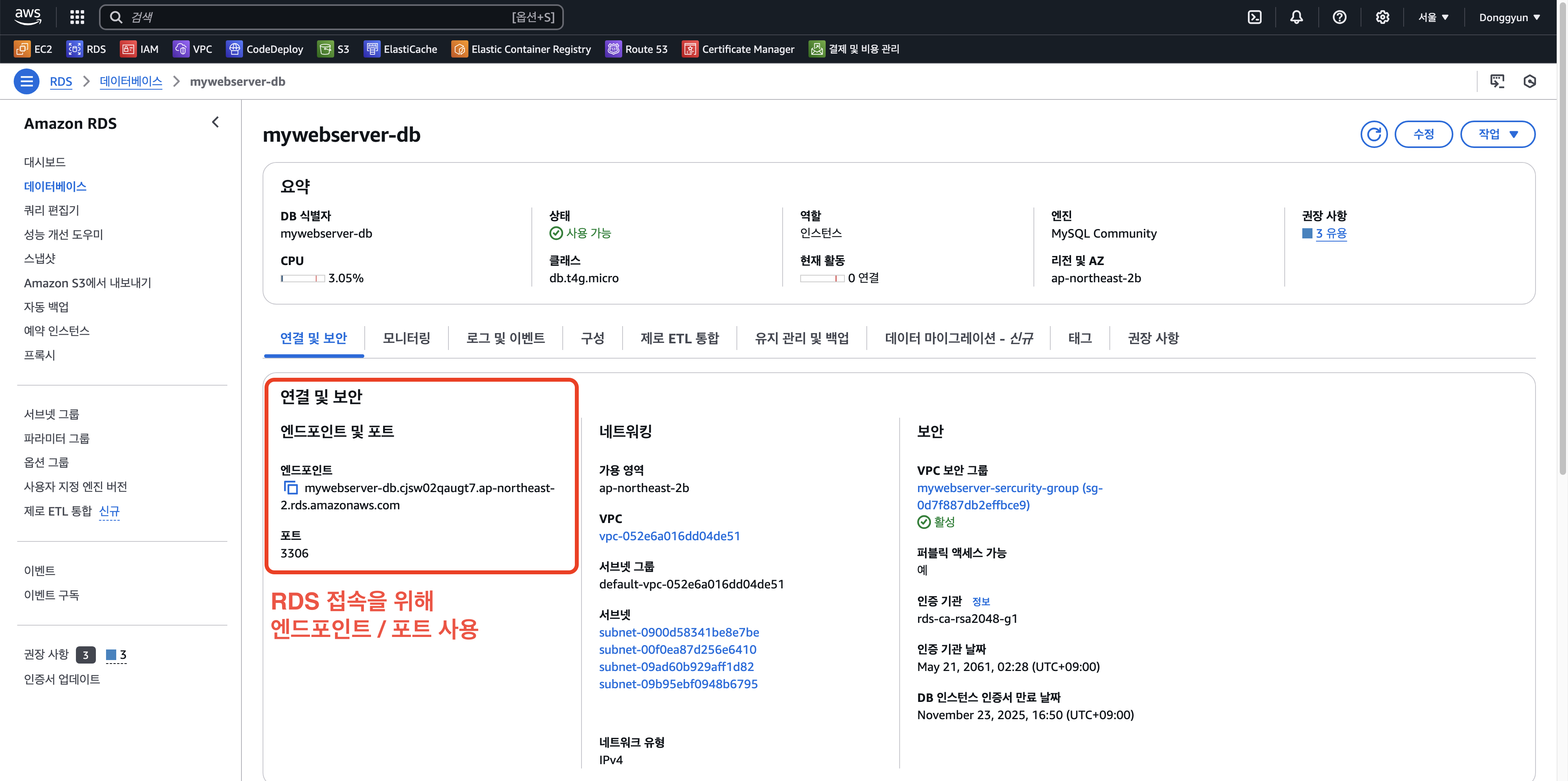
Task: Click the 수정 button
Action: pyautogui.click(x=1423, y=134)
